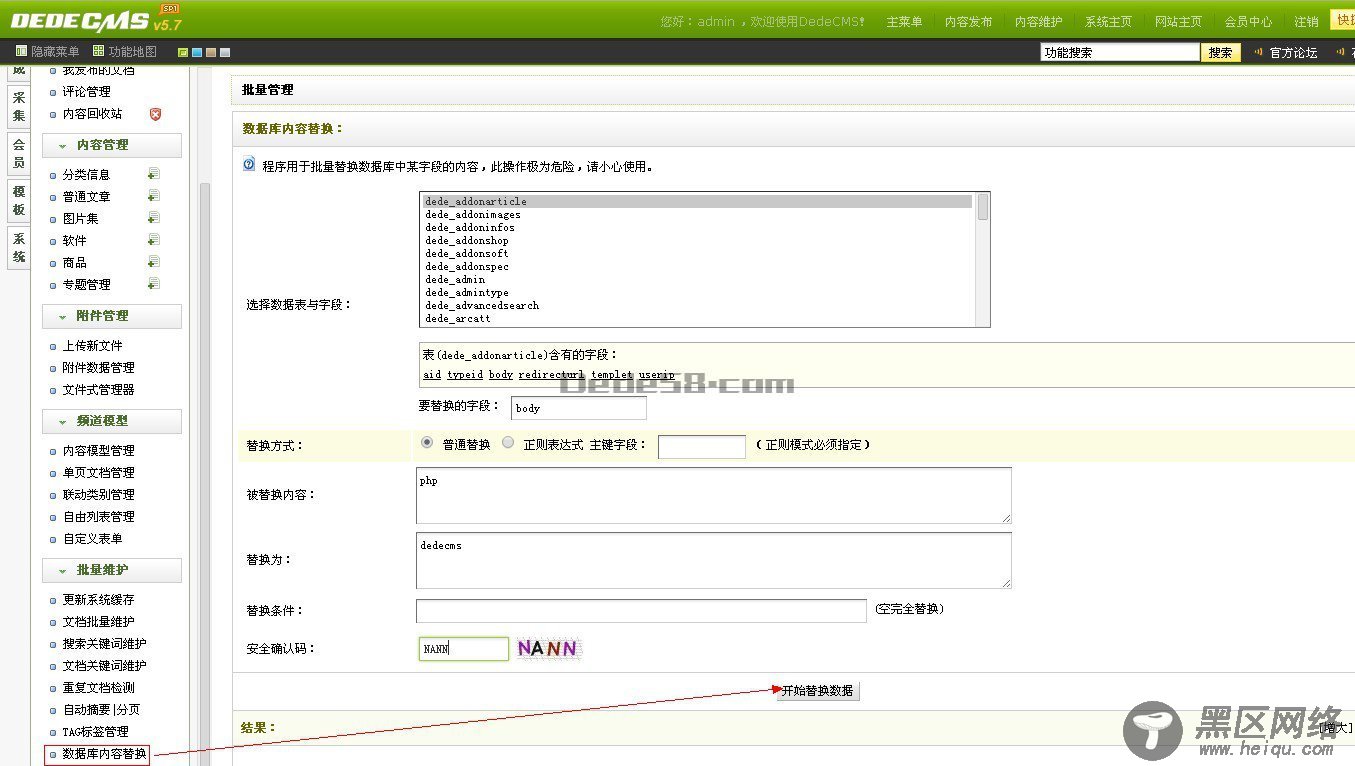
Task: Open 内容维护 in top navigation
Action: pos(1039,22)
